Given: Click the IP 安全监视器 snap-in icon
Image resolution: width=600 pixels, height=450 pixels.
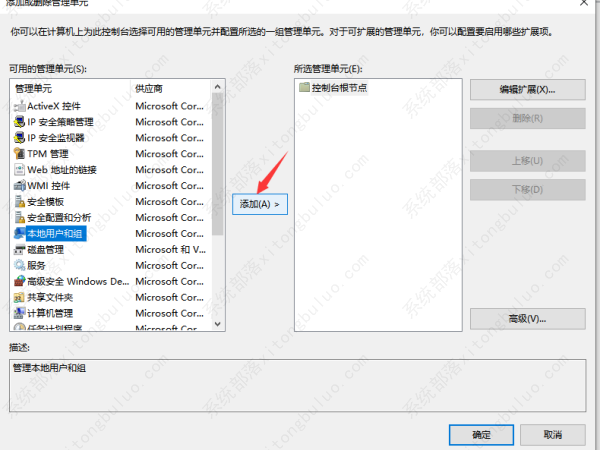Looking at the screenshot, I should pos(19,137).
